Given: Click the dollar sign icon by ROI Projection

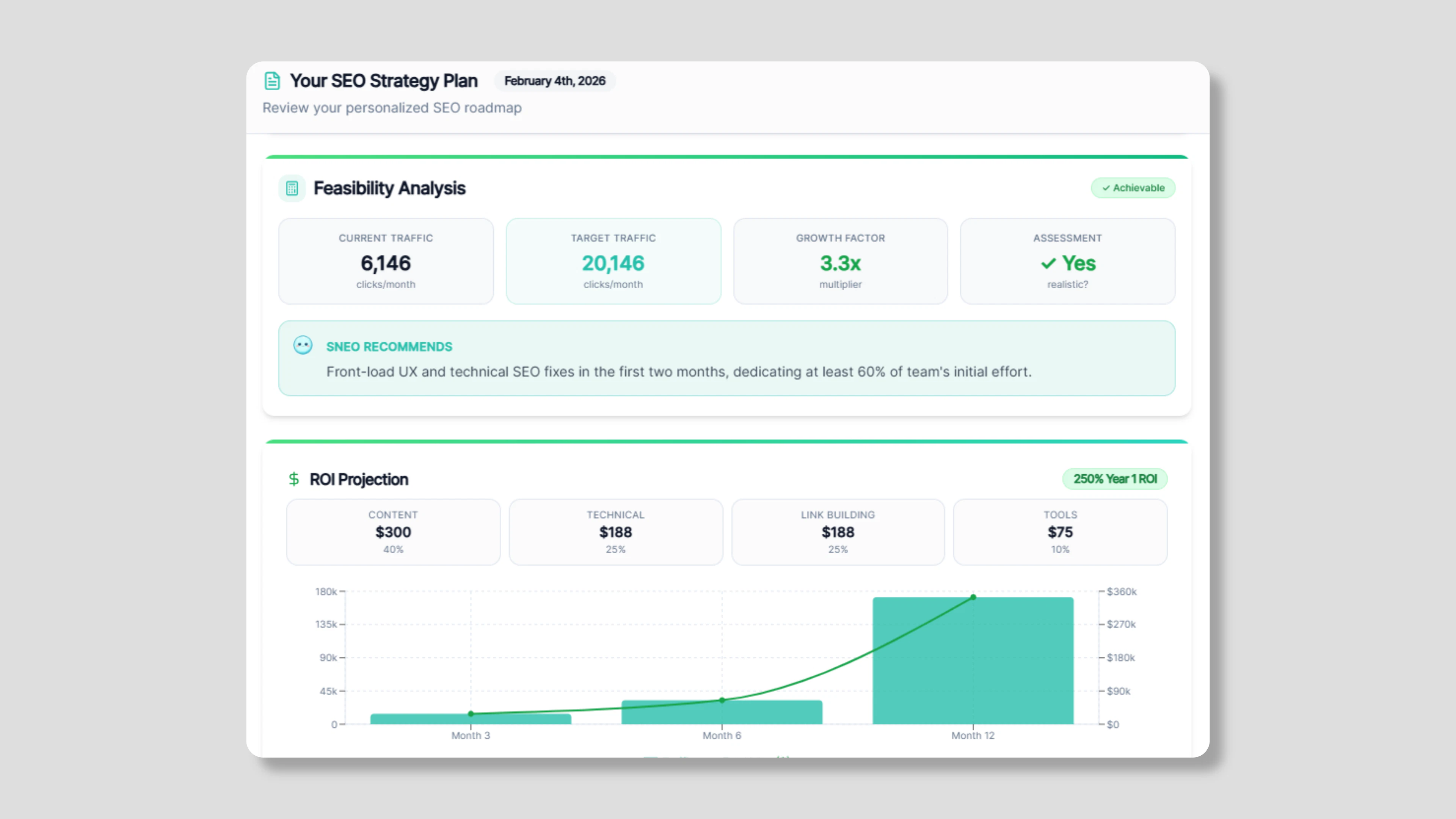Looking at the screenshot, I should [x=293, y=479].
